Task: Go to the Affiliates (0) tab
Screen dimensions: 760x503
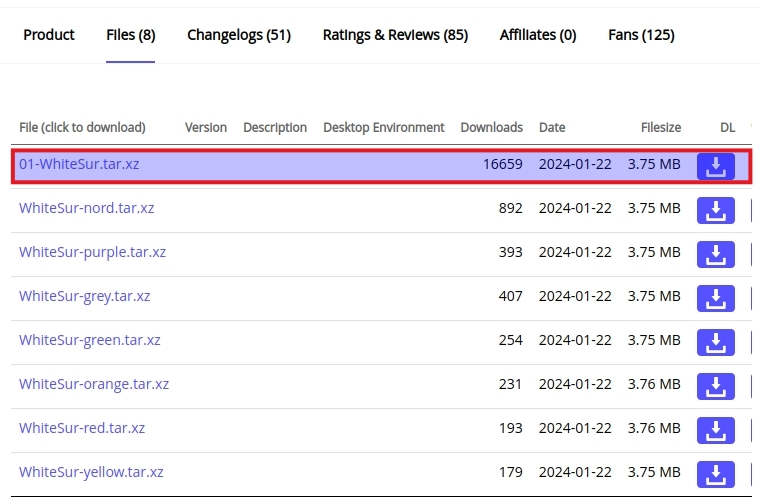Action: tap(538, 35)
